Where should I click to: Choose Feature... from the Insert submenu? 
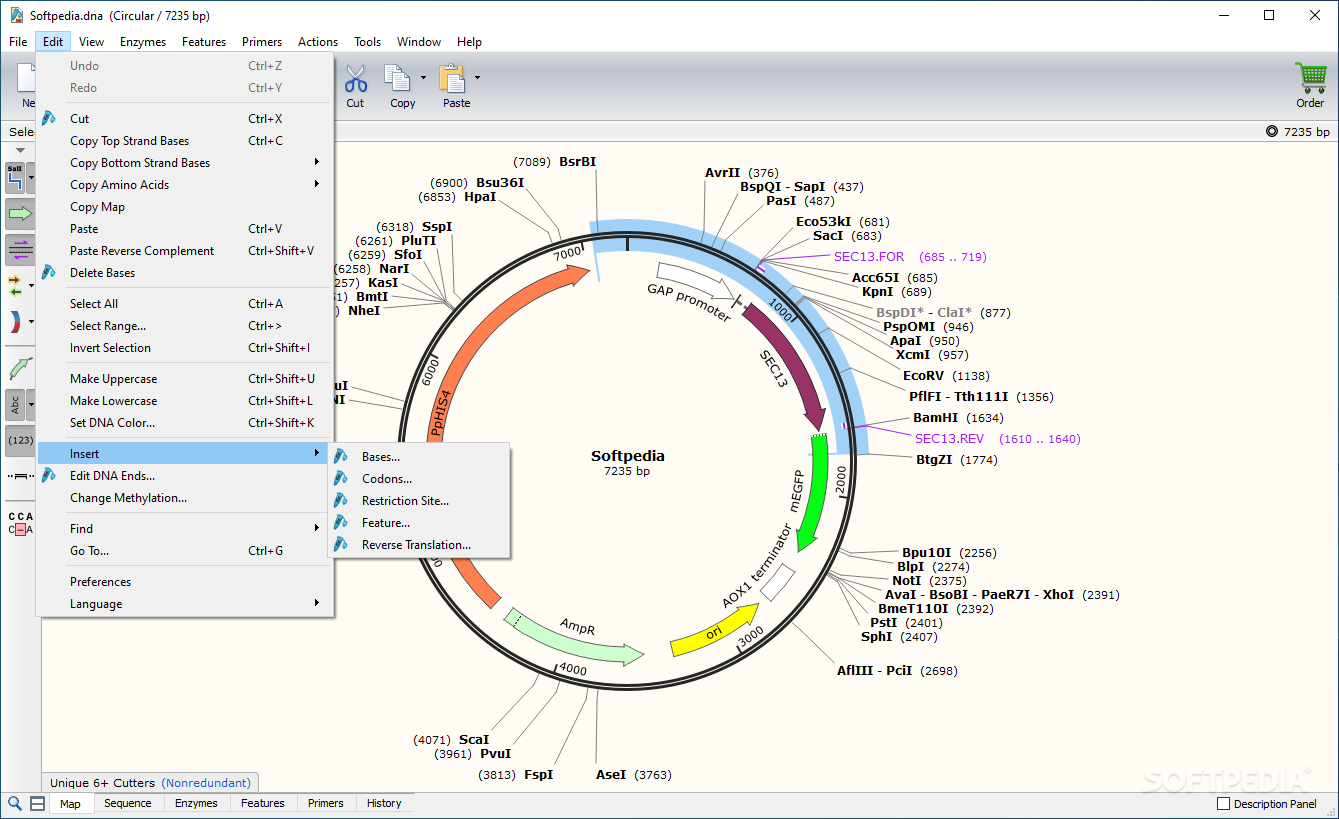tap(421, 523)
